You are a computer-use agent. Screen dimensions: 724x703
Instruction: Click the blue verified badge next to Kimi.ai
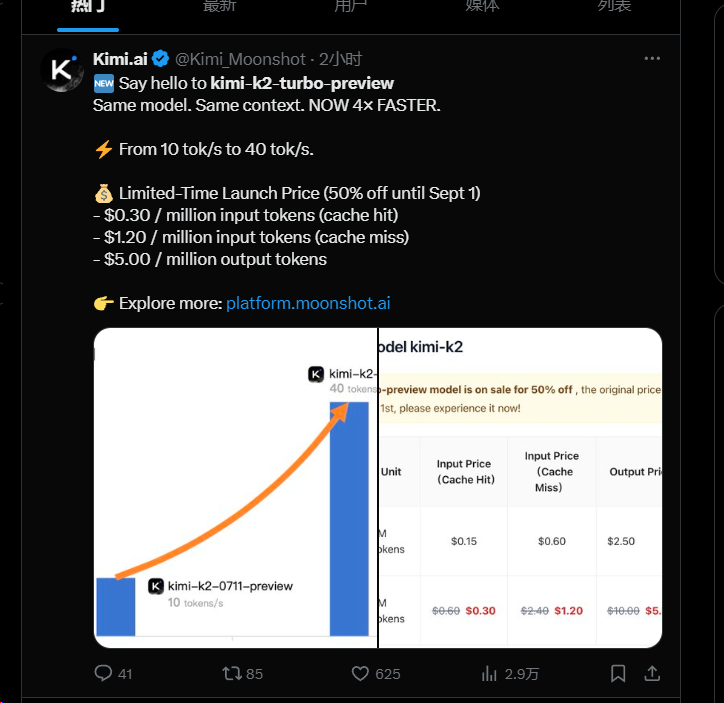[x=161, y=59]
